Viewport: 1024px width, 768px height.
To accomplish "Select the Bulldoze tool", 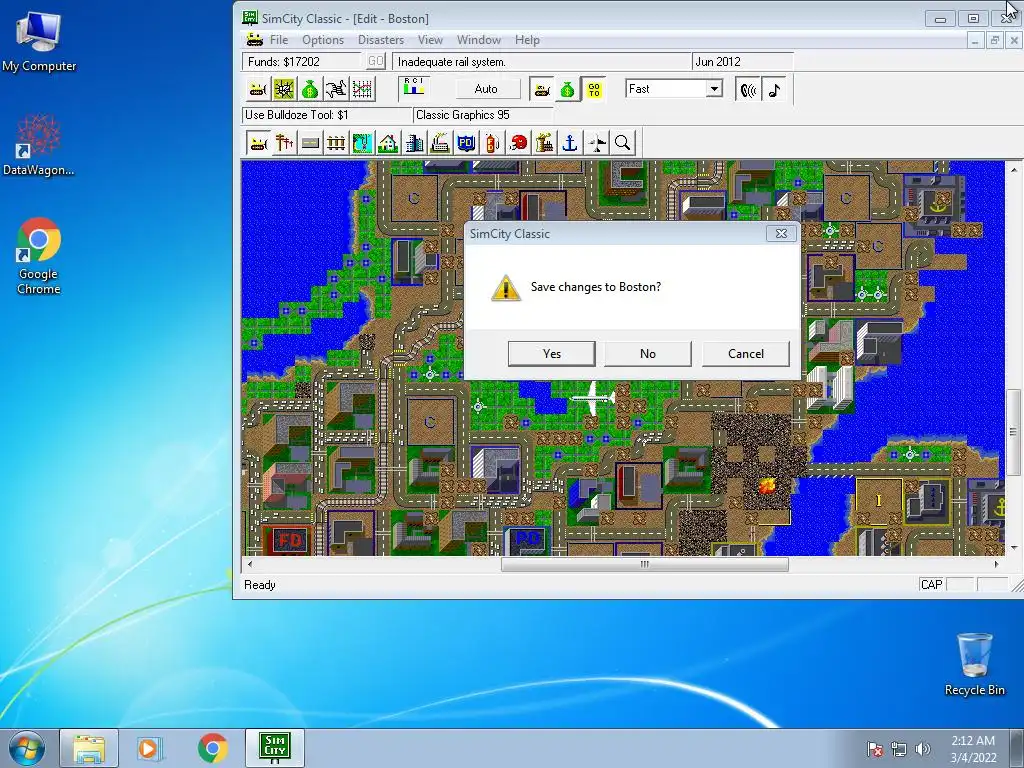I will click(258, 142).
